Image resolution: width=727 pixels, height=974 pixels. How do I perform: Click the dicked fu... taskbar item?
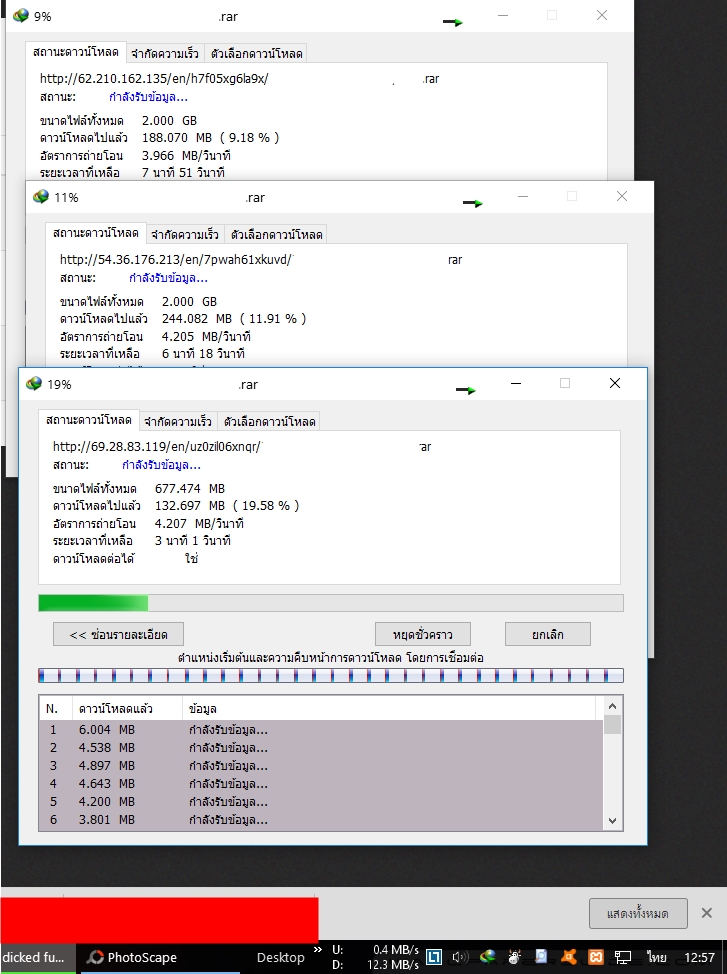[x=37, y=957]
